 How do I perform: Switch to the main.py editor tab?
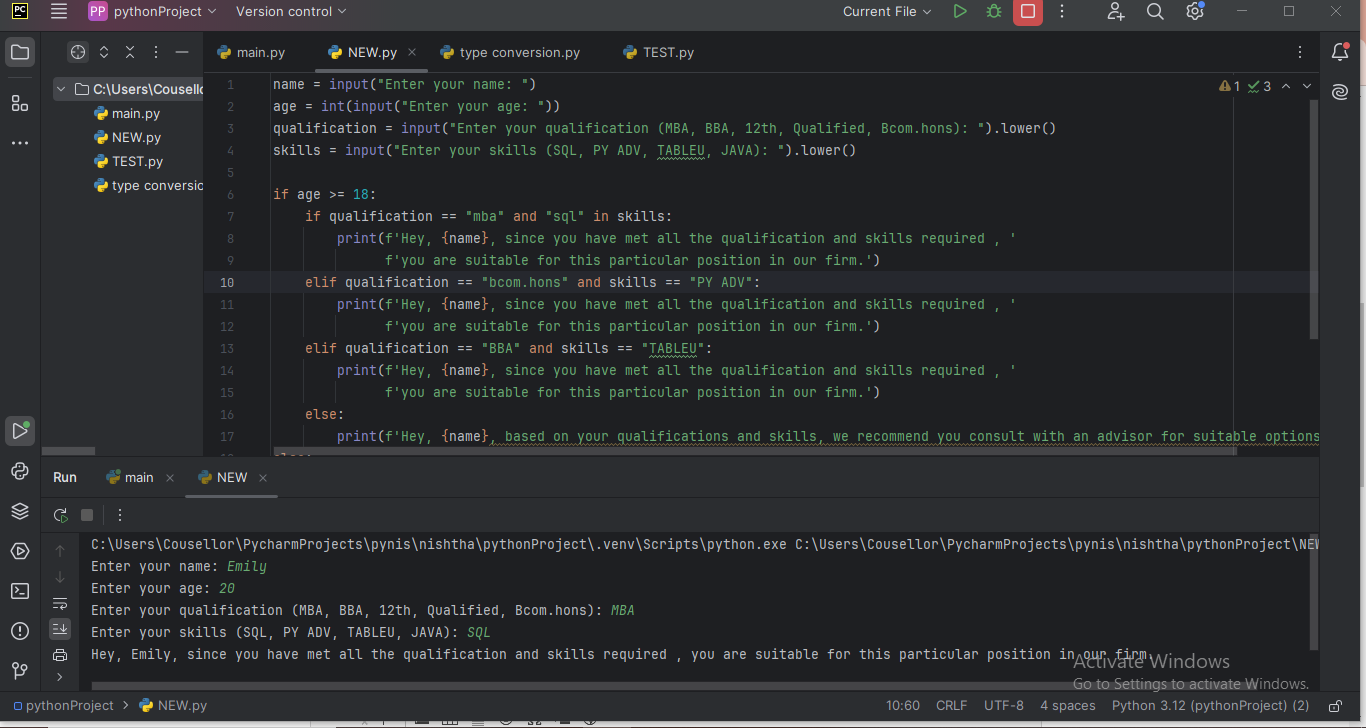pos(251,52)
